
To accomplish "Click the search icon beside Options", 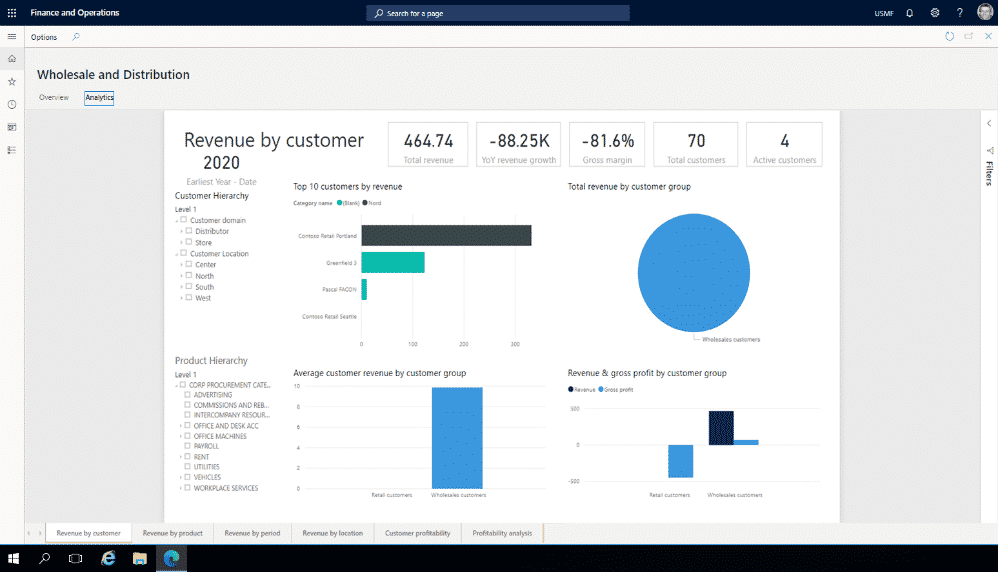I will [76, 37].
